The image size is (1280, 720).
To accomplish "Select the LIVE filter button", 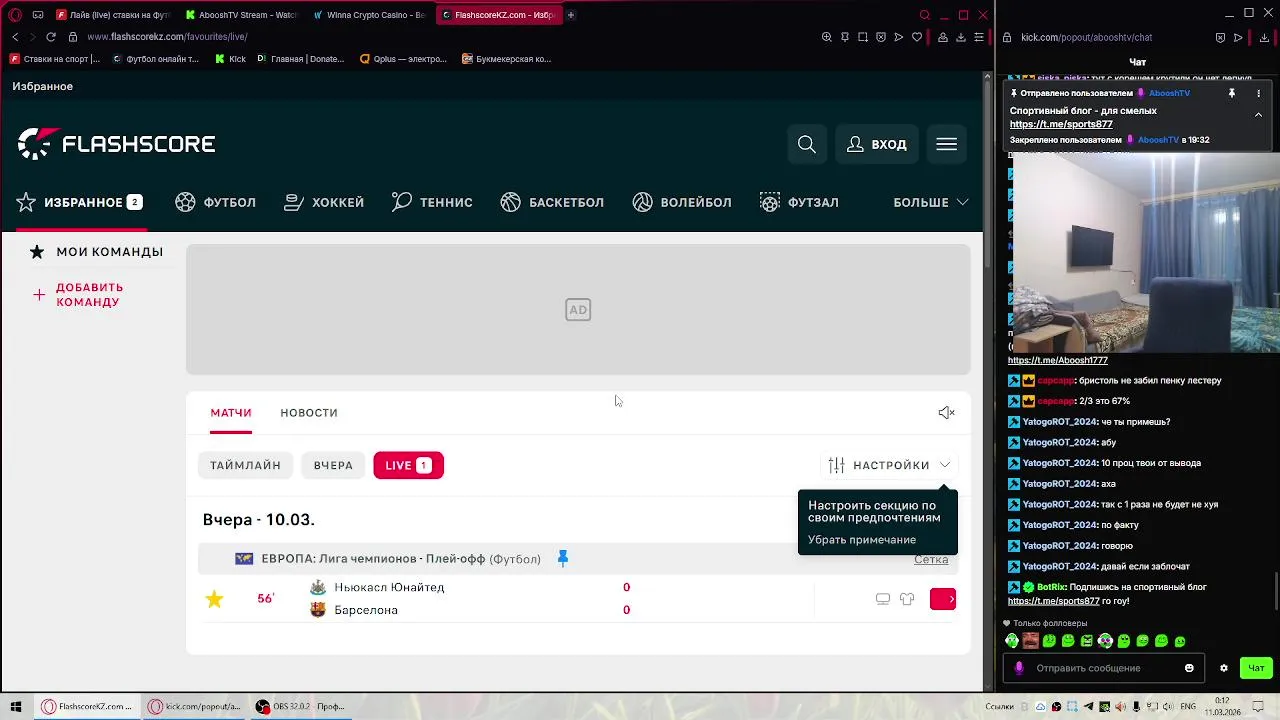I will 408,465.
